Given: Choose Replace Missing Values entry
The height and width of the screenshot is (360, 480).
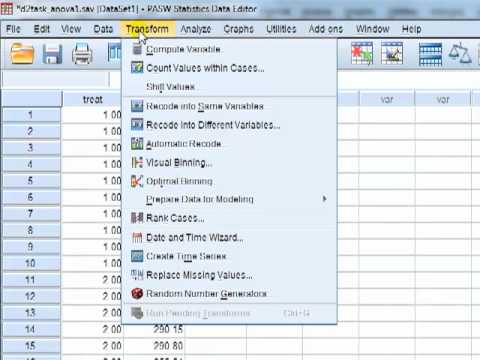Looking at the screenshot, I should pos(229,275).
